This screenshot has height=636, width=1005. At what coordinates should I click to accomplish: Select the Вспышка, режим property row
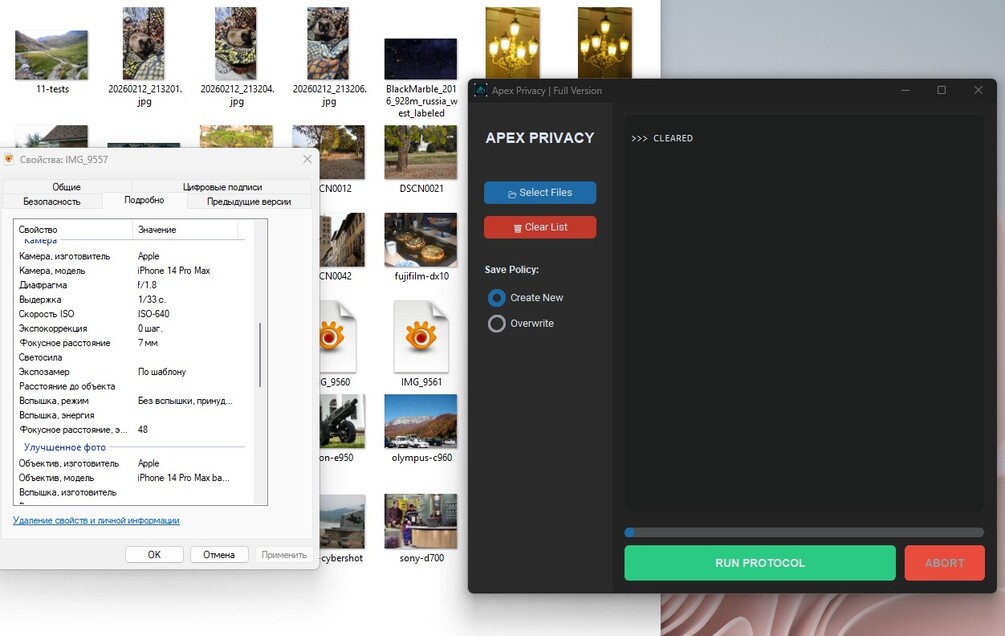click(133, 401)
